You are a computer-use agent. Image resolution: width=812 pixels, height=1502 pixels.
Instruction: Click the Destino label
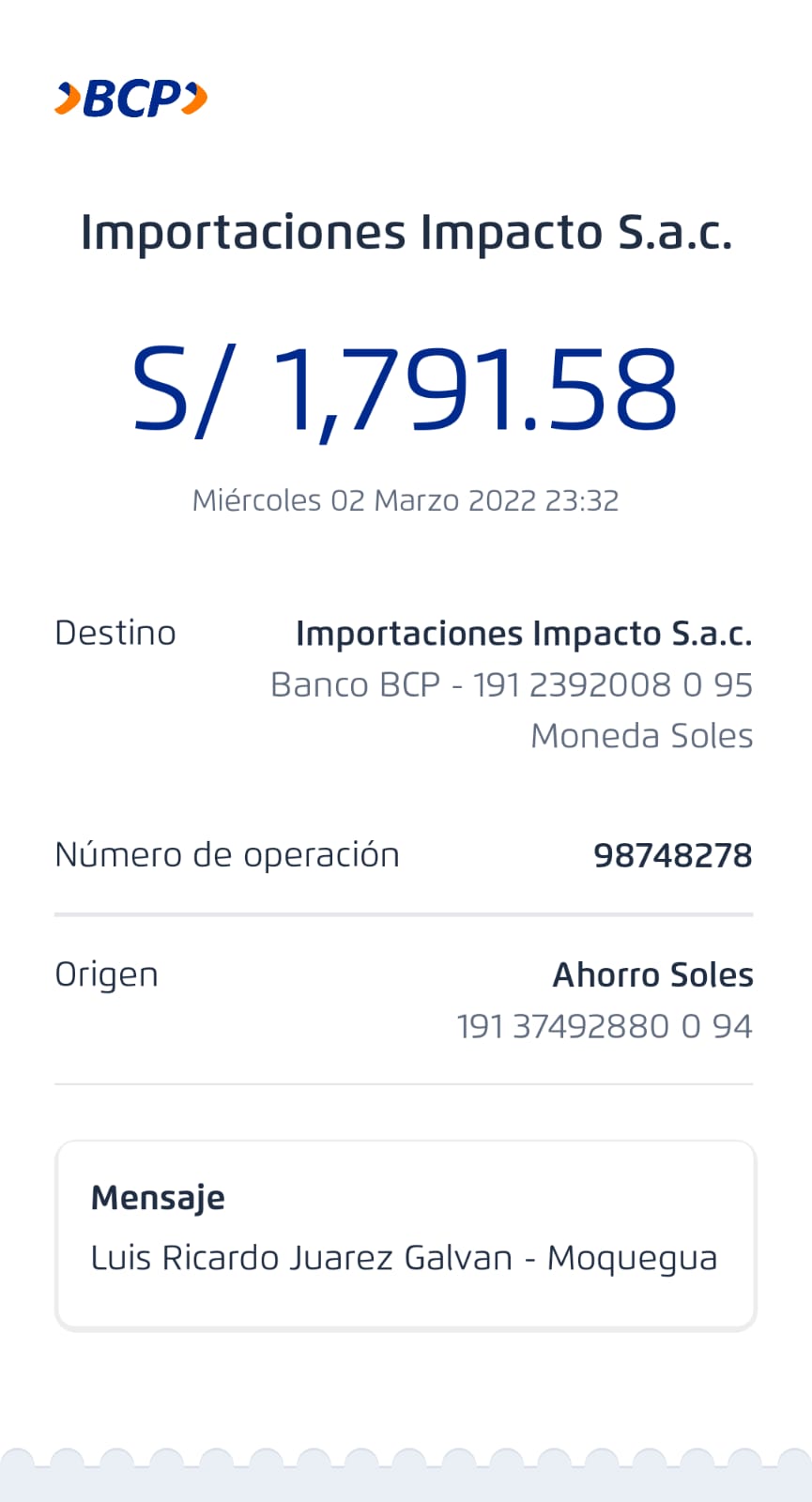coord(115,634)
